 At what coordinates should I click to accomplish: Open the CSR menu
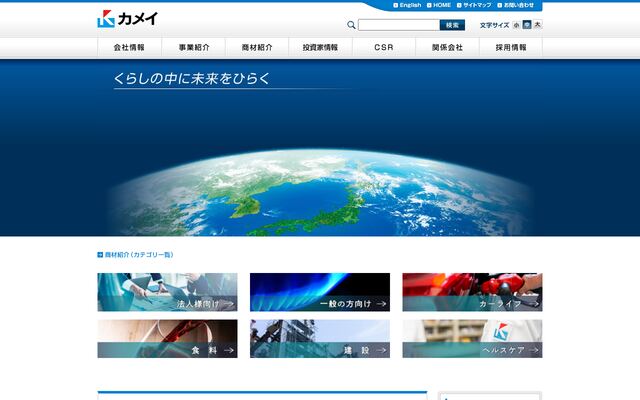tap(384, 47)
